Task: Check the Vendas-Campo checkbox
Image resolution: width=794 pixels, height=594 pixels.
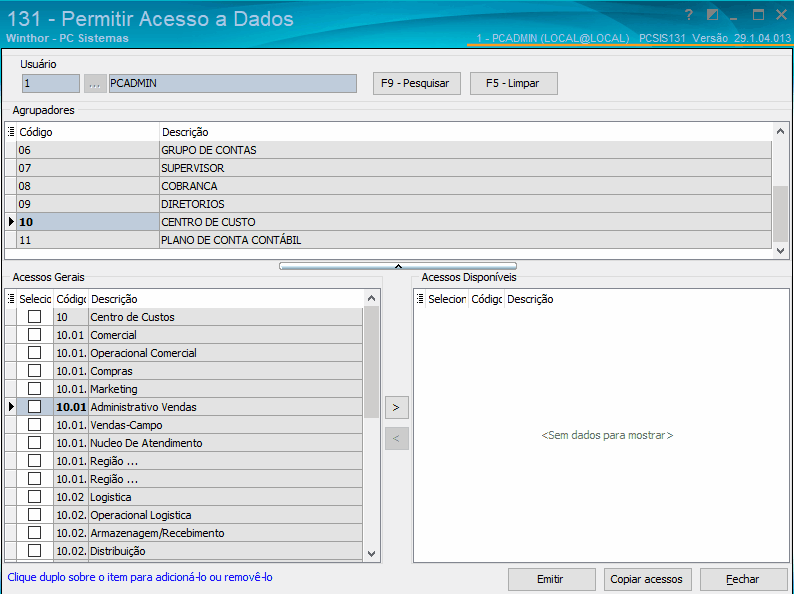Action: 34,424
